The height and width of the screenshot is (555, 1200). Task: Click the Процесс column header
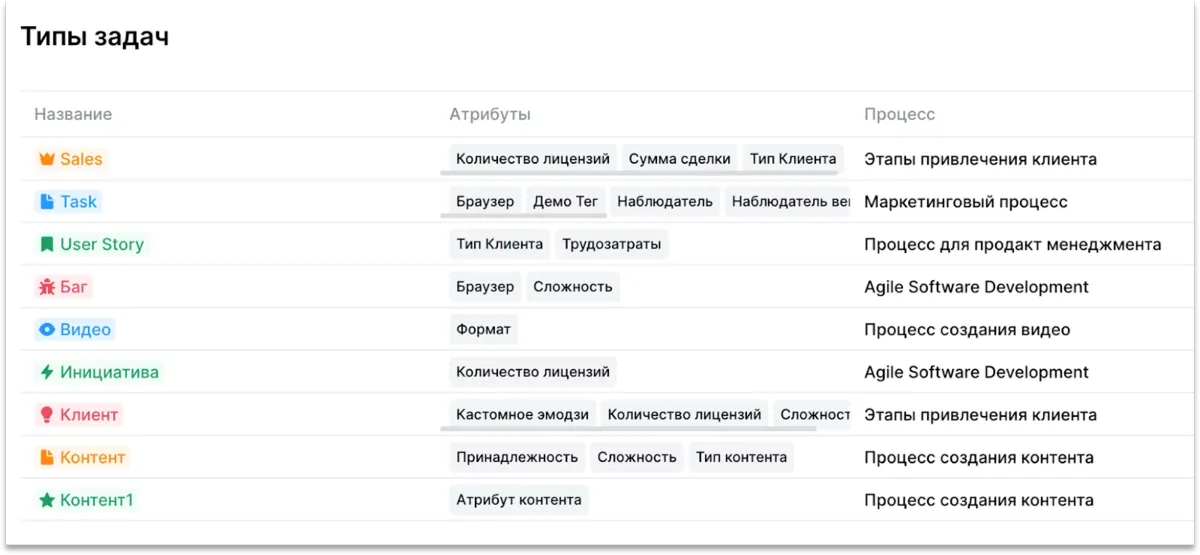[900, 114]
